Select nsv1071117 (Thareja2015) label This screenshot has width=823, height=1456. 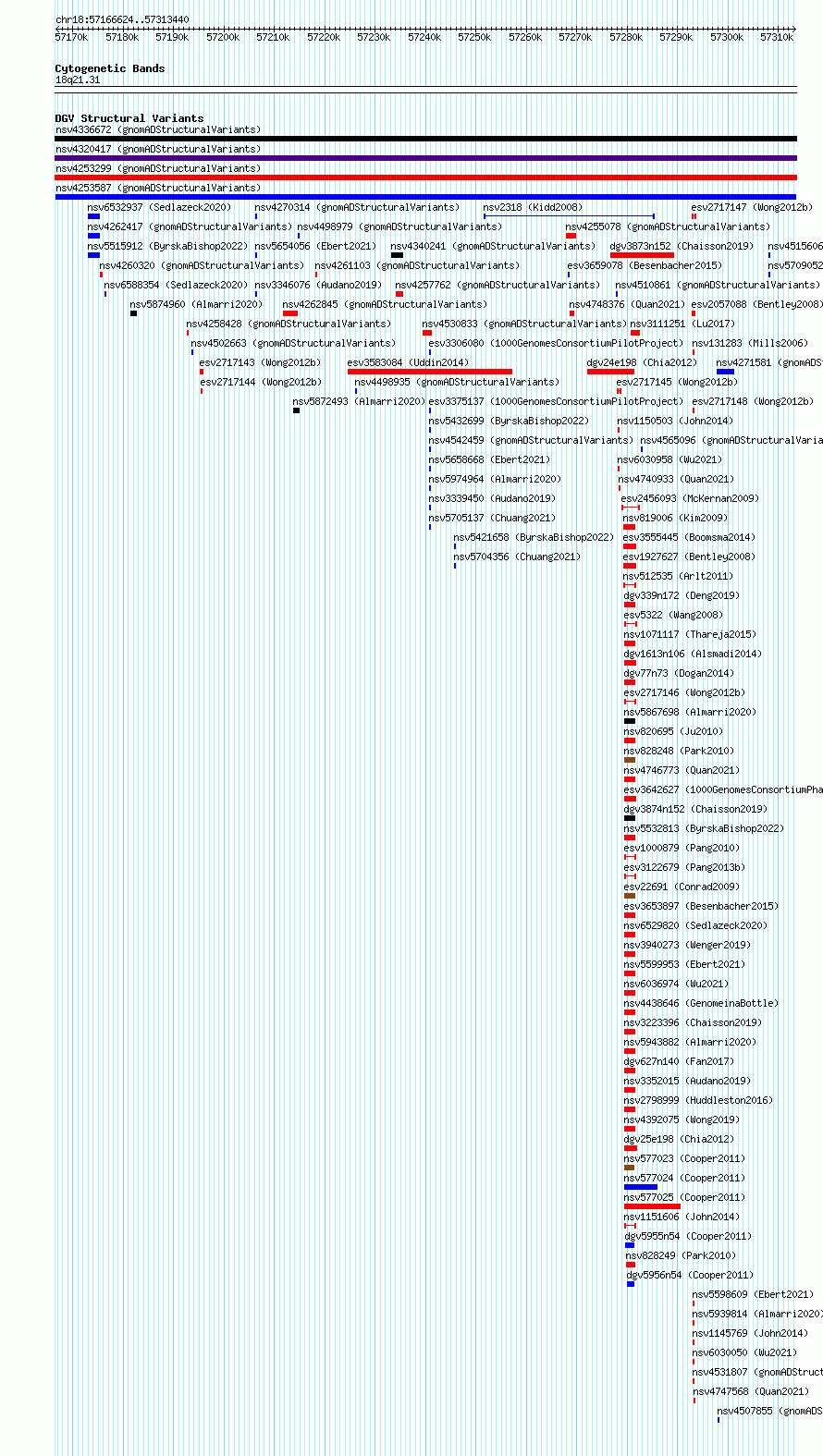pyautogui.click(x=690, y=634)
